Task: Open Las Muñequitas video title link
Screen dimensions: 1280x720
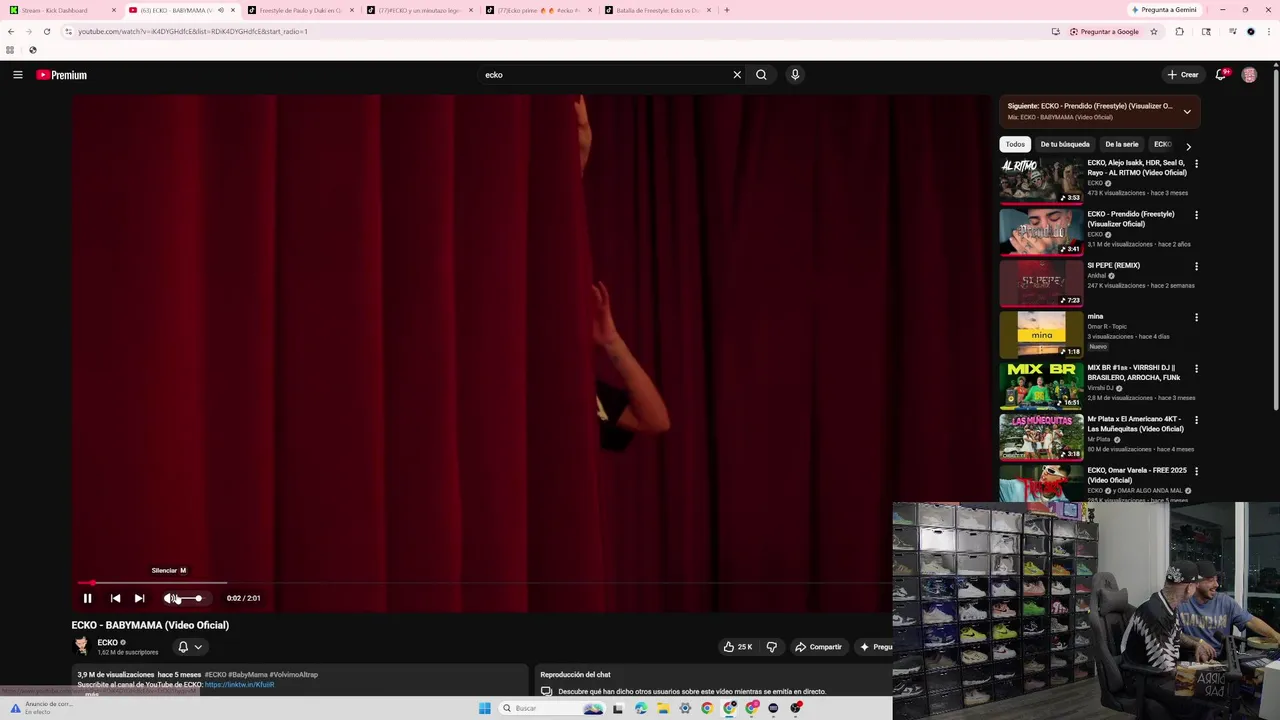Action: 1135,423
